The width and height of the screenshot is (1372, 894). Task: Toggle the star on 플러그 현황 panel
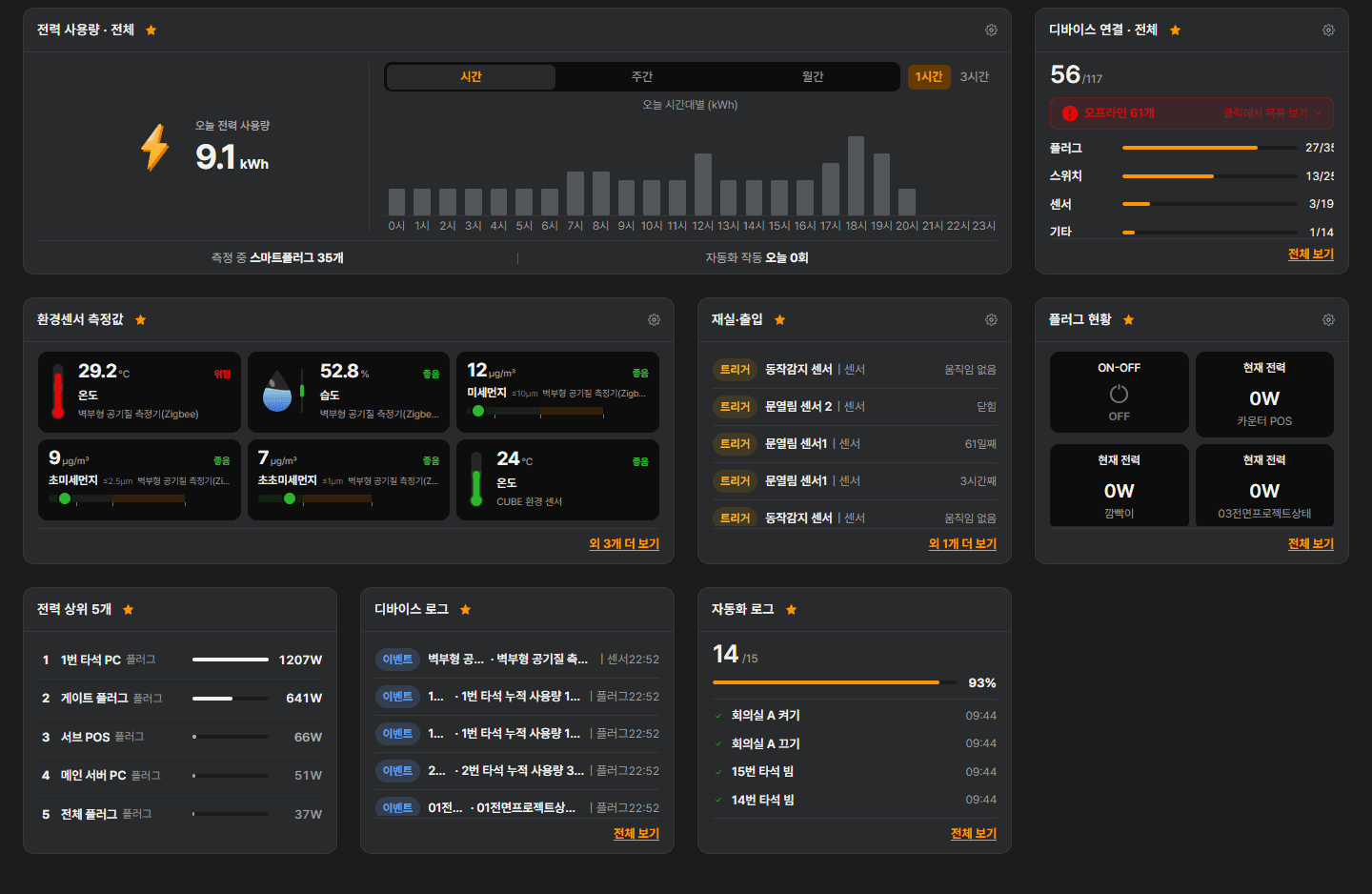coord(1128,320)
